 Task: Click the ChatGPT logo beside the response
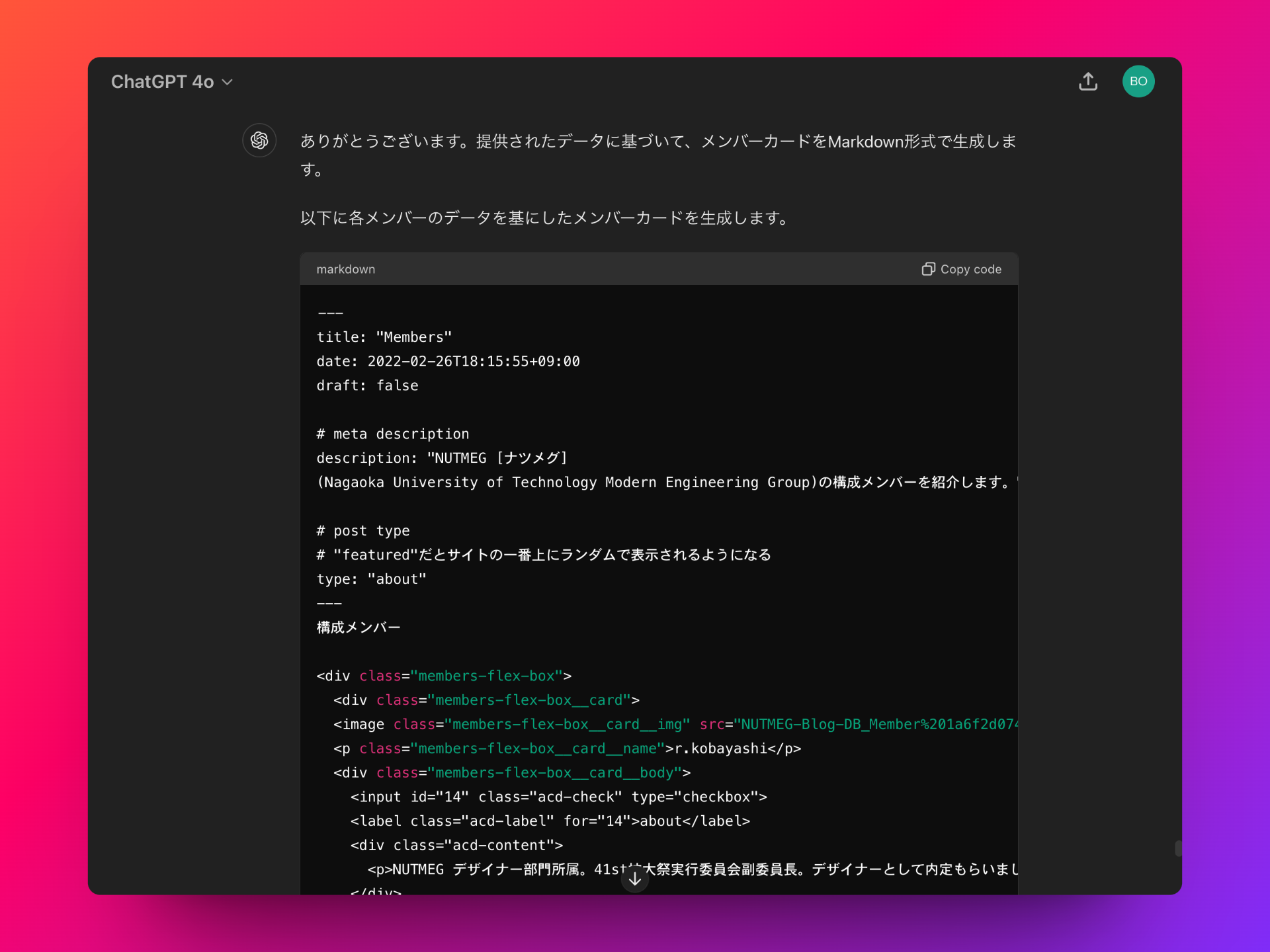click(x=259, y=140)
